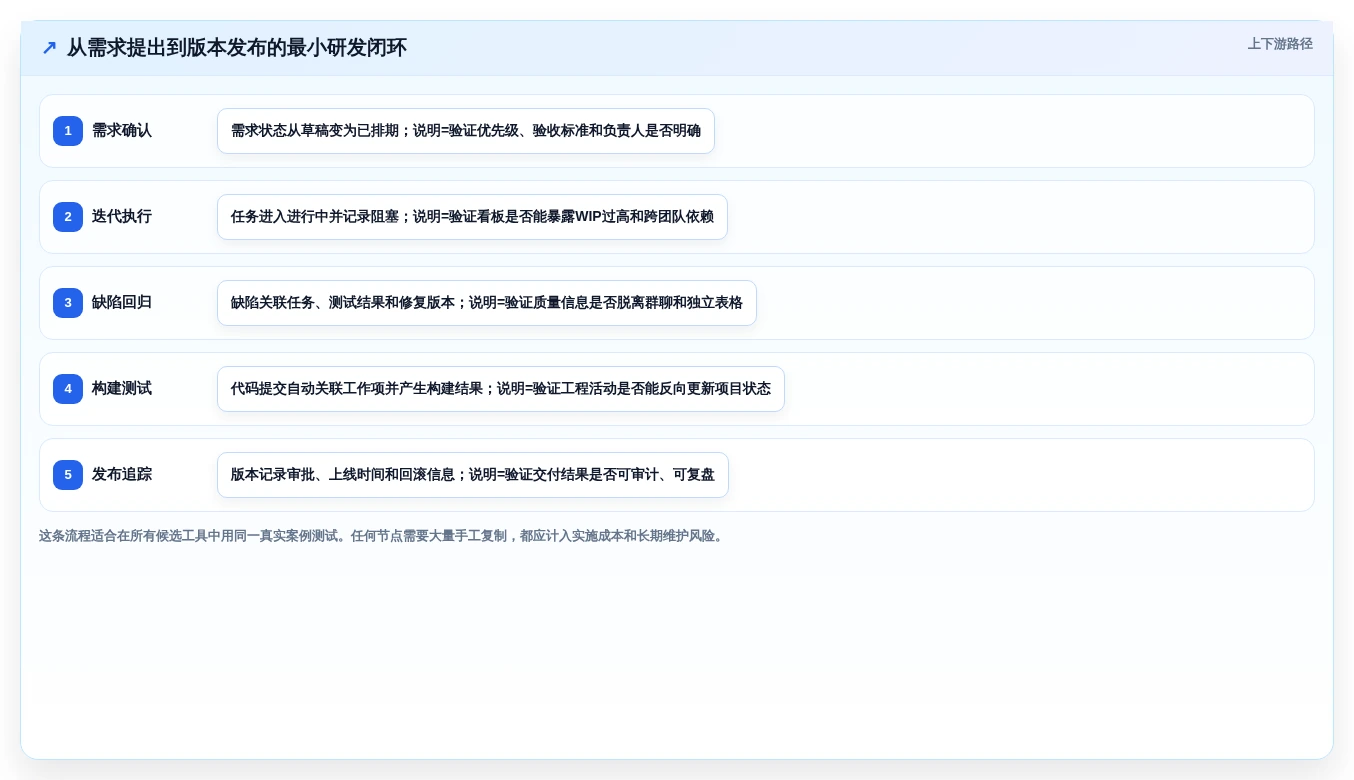Open the description starting 代码提交自动关联工作项

(x=501, y=389)
